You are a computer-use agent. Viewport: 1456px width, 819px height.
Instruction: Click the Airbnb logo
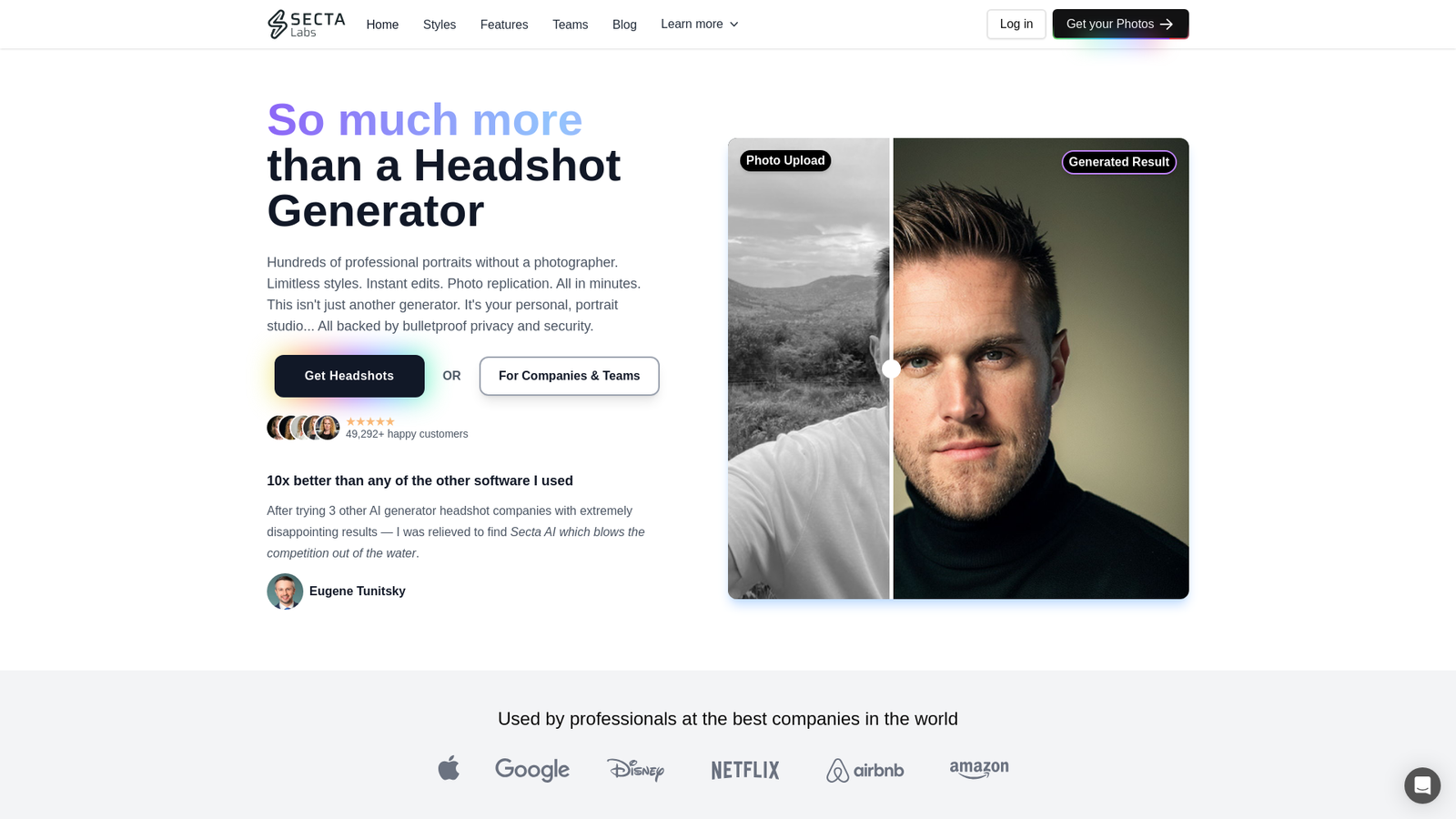865,770
